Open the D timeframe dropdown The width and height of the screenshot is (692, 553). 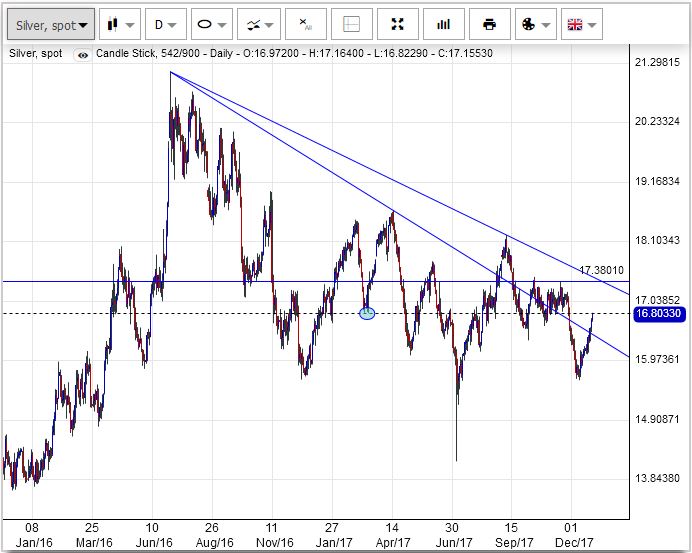(x=165, y=25)
